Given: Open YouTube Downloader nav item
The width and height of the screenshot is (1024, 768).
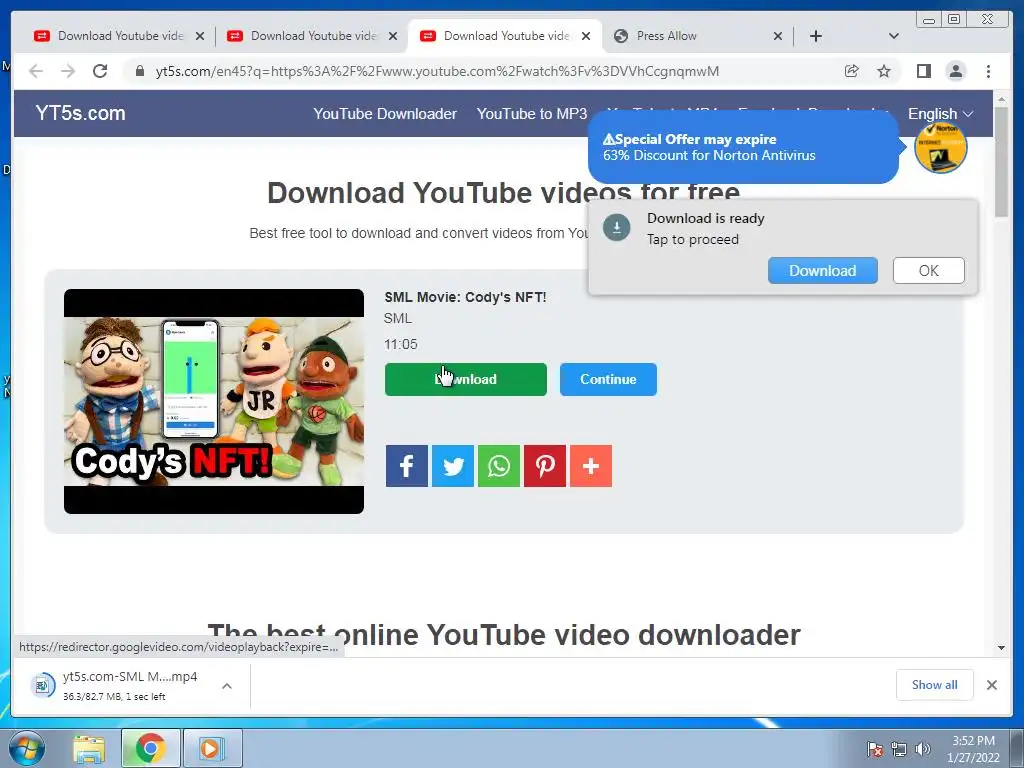Looking at the screenshot, I should pyautogui.click(x=385, y=114).
